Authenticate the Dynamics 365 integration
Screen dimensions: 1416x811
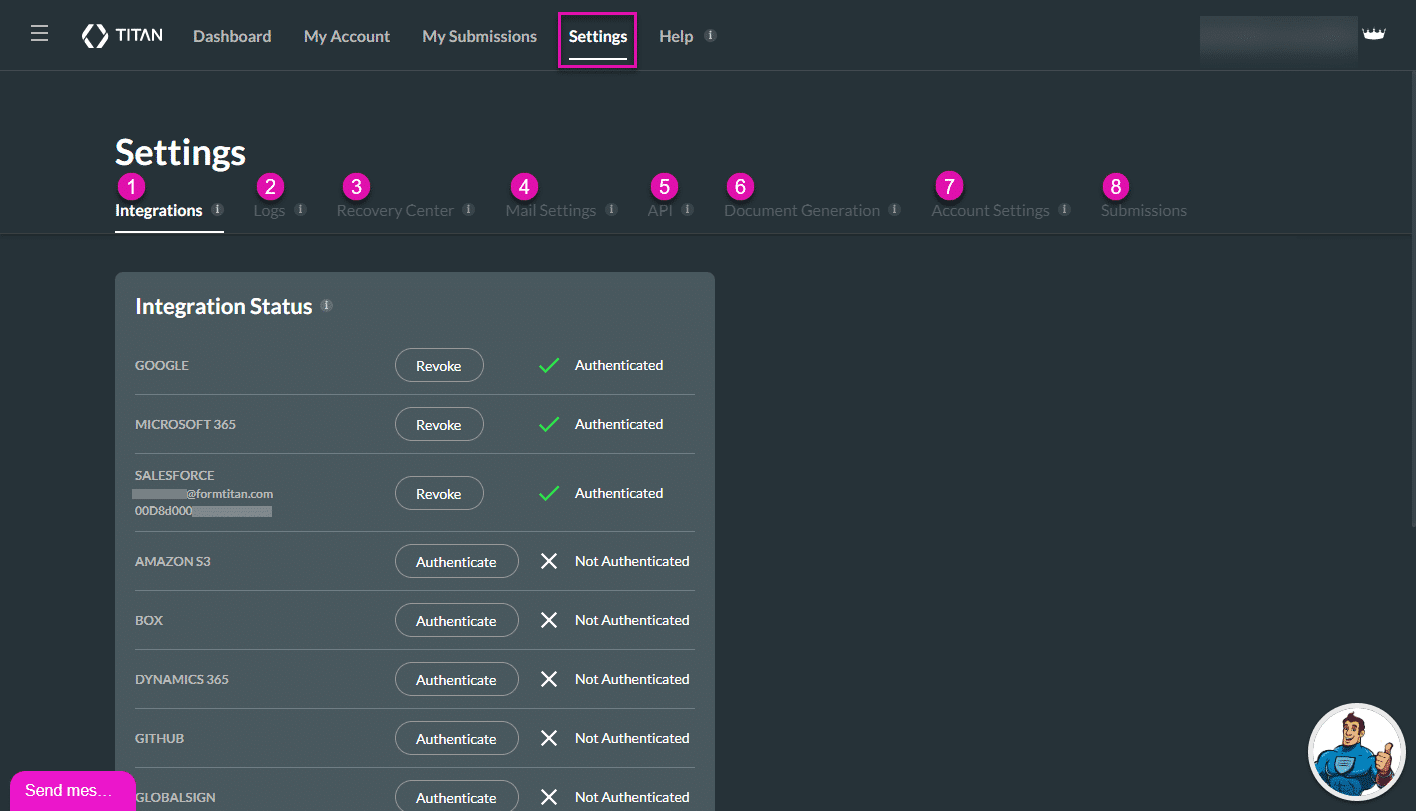tap(456, 679)
